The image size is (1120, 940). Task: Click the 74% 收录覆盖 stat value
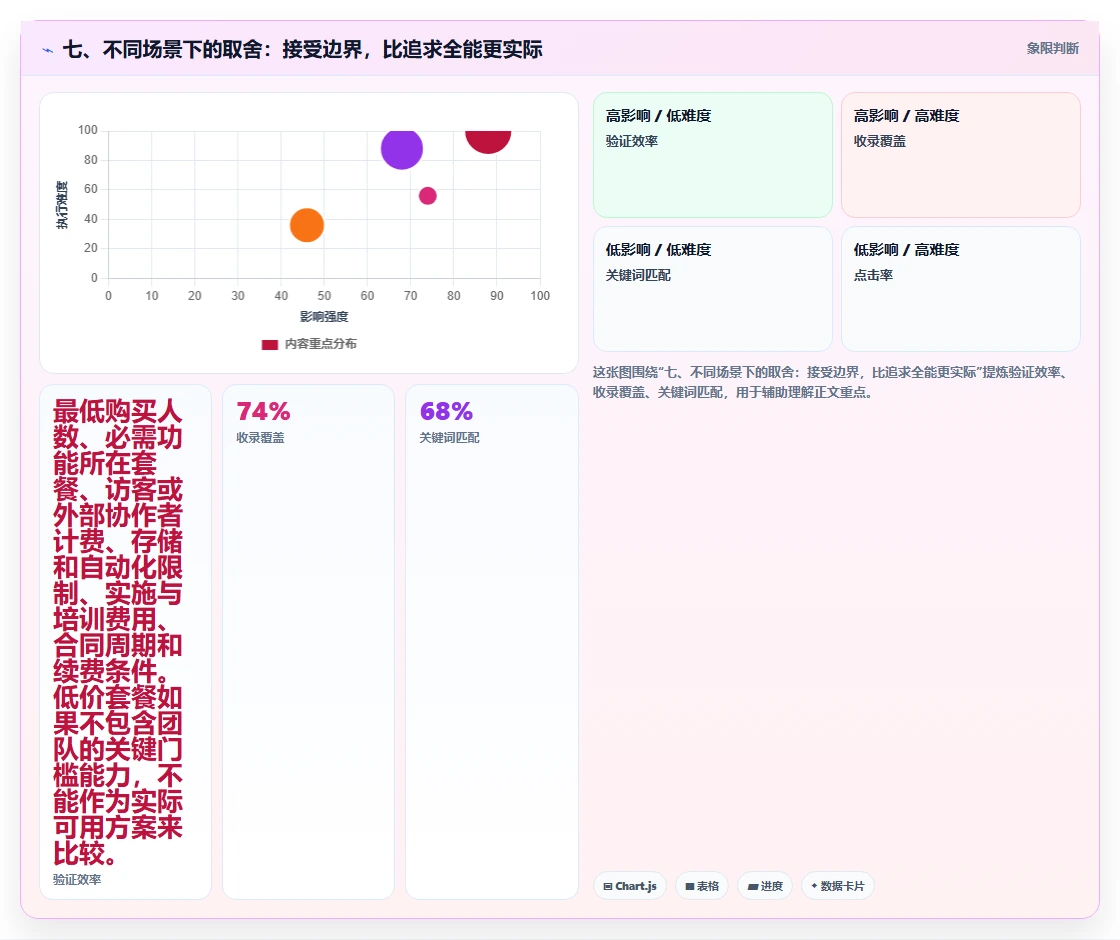pyautogui.click(x=264, y=411)
